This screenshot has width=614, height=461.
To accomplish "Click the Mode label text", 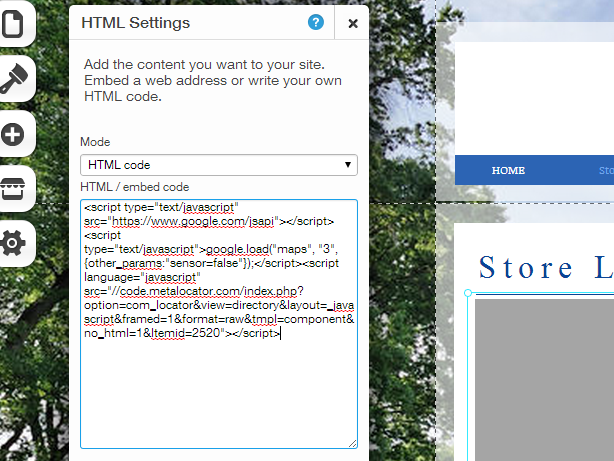I will tap(95, 142).
